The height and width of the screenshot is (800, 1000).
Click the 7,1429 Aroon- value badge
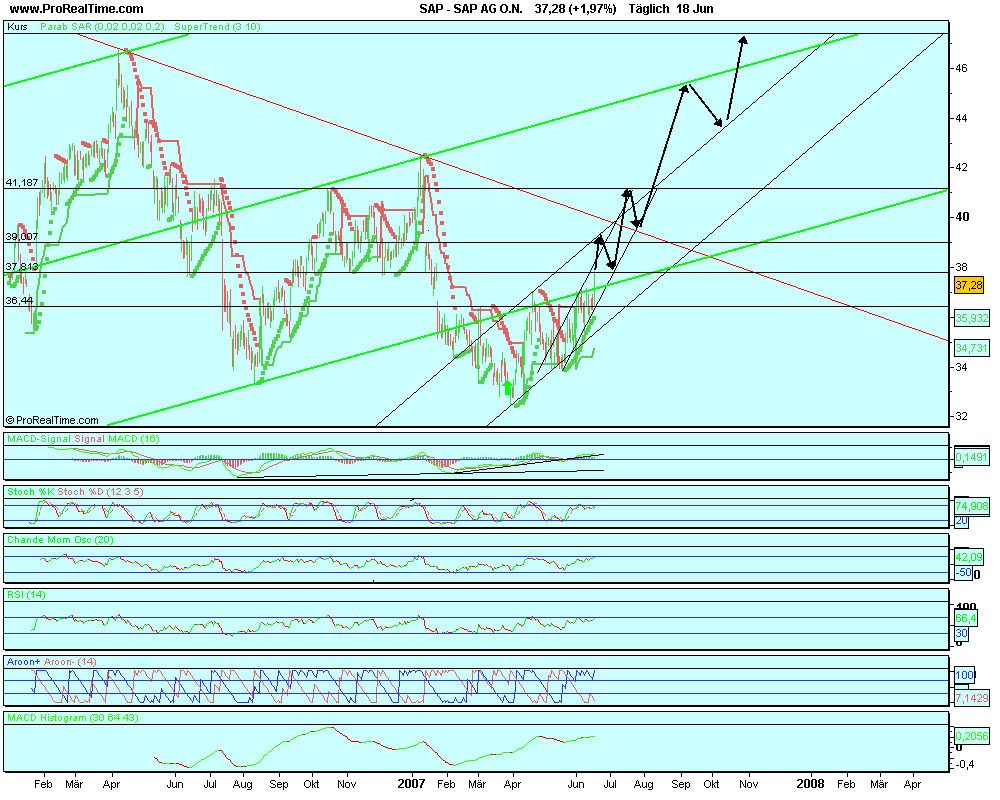[972, 699]
